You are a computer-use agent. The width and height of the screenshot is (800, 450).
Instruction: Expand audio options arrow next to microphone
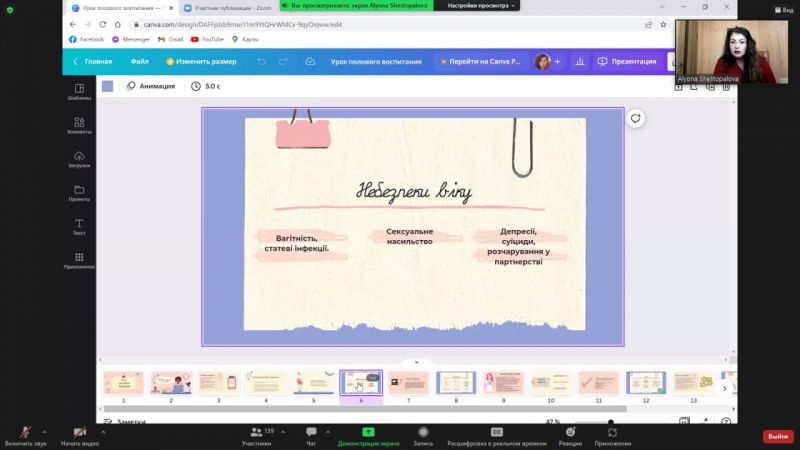point(44,432)
